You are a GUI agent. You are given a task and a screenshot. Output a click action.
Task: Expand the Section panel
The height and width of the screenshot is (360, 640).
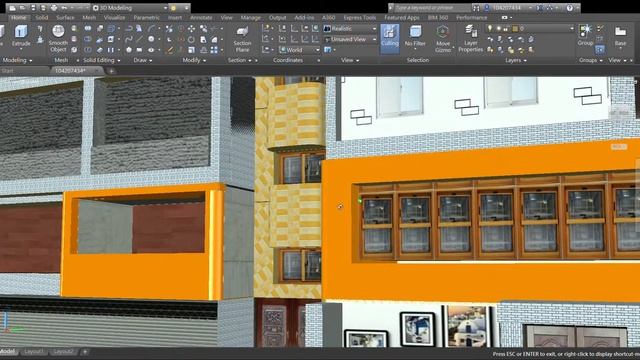(239, 60)
